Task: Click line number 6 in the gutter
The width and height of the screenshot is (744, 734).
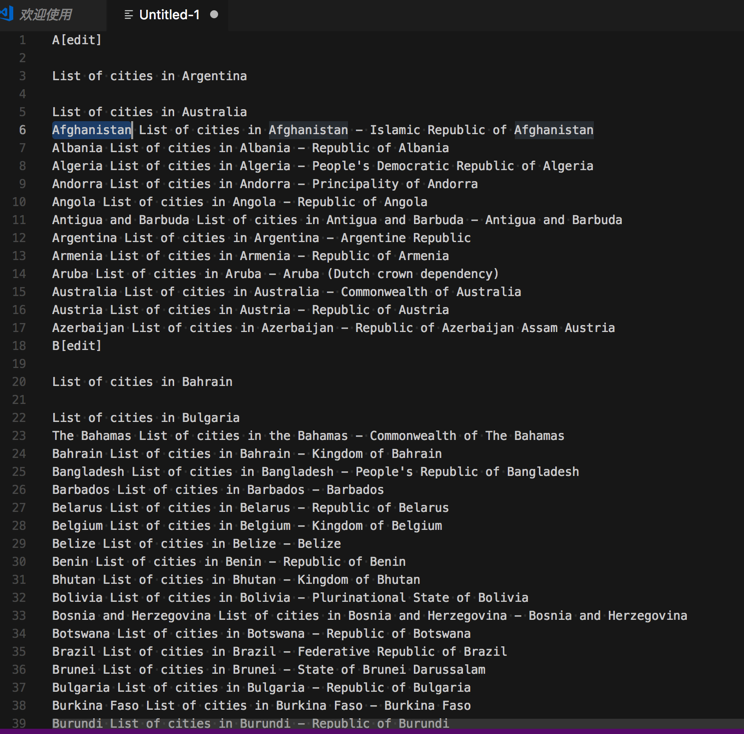Action: coord(22,130)
